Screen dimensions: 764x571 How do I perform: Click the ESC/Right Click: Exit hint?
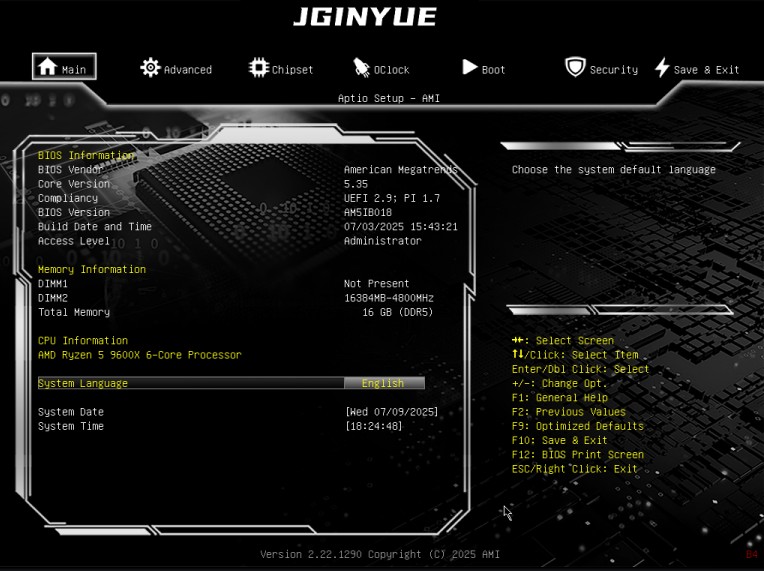click(x=574, y=469)
